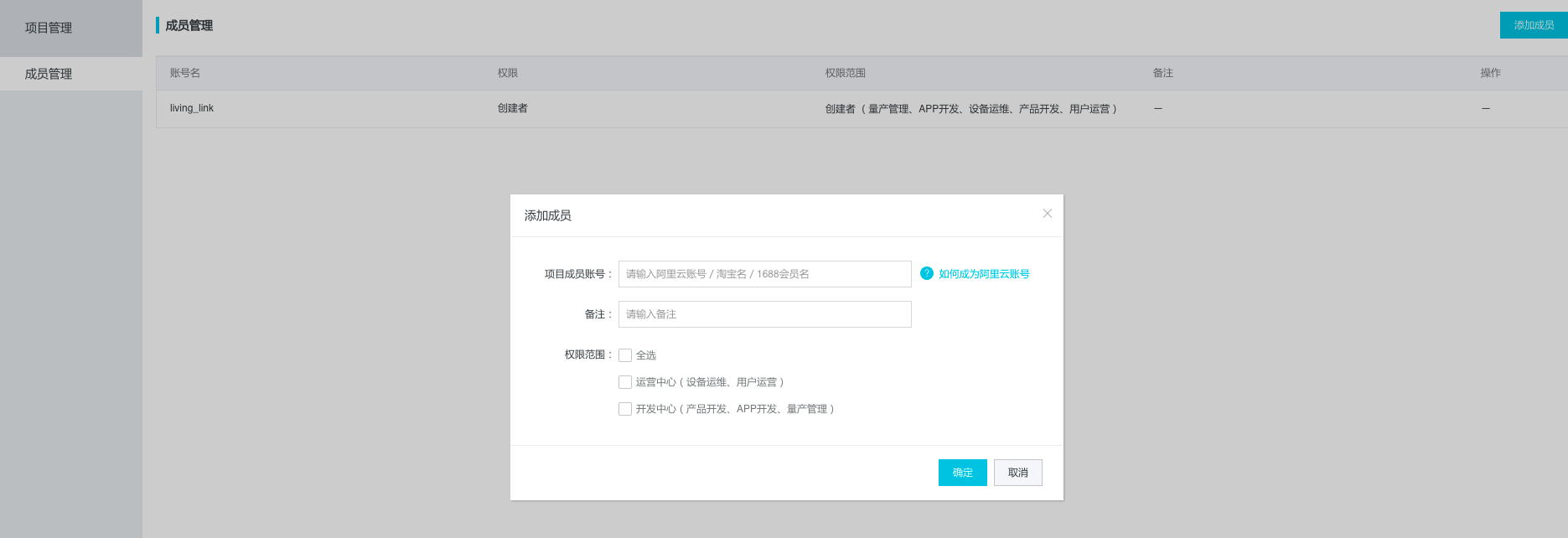Select the living_link account row
1568x538 pixels.
[192, 108]
